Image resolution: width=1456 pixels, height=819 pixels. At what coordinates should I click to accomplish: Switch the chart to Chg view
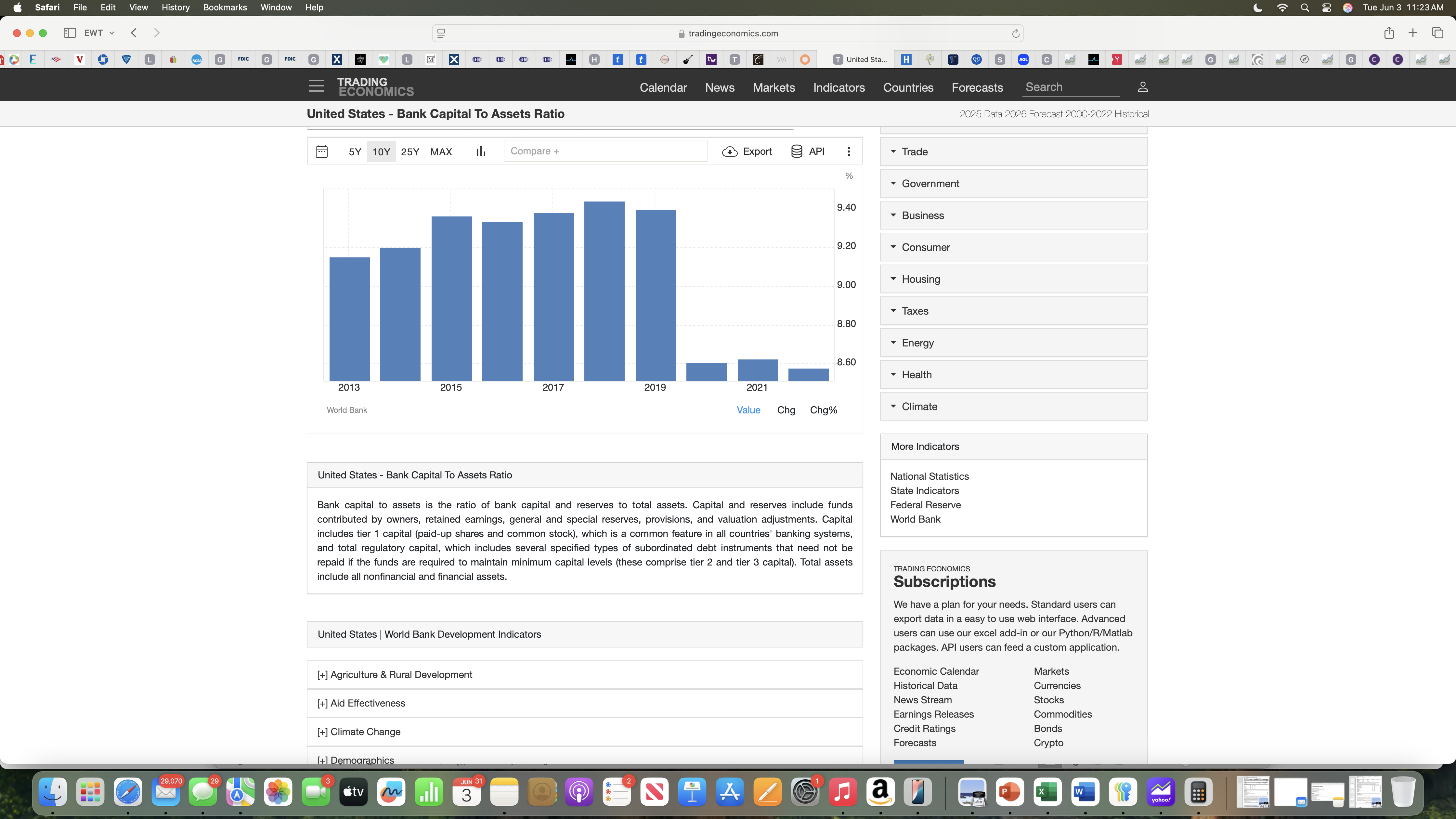(786, 410)
